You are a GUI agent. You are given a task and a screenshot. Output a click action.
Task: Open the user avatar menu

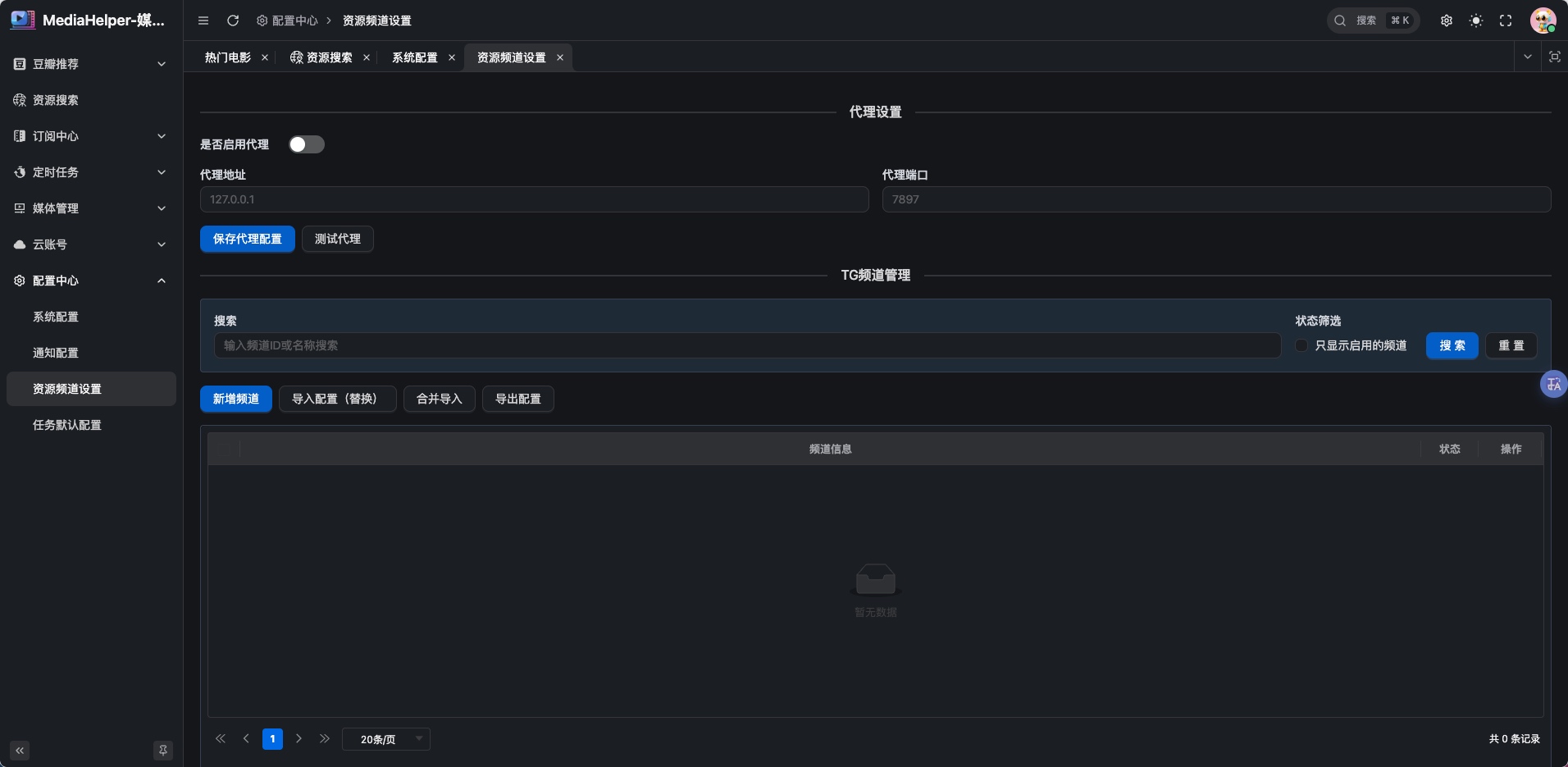pos(1543,21)
